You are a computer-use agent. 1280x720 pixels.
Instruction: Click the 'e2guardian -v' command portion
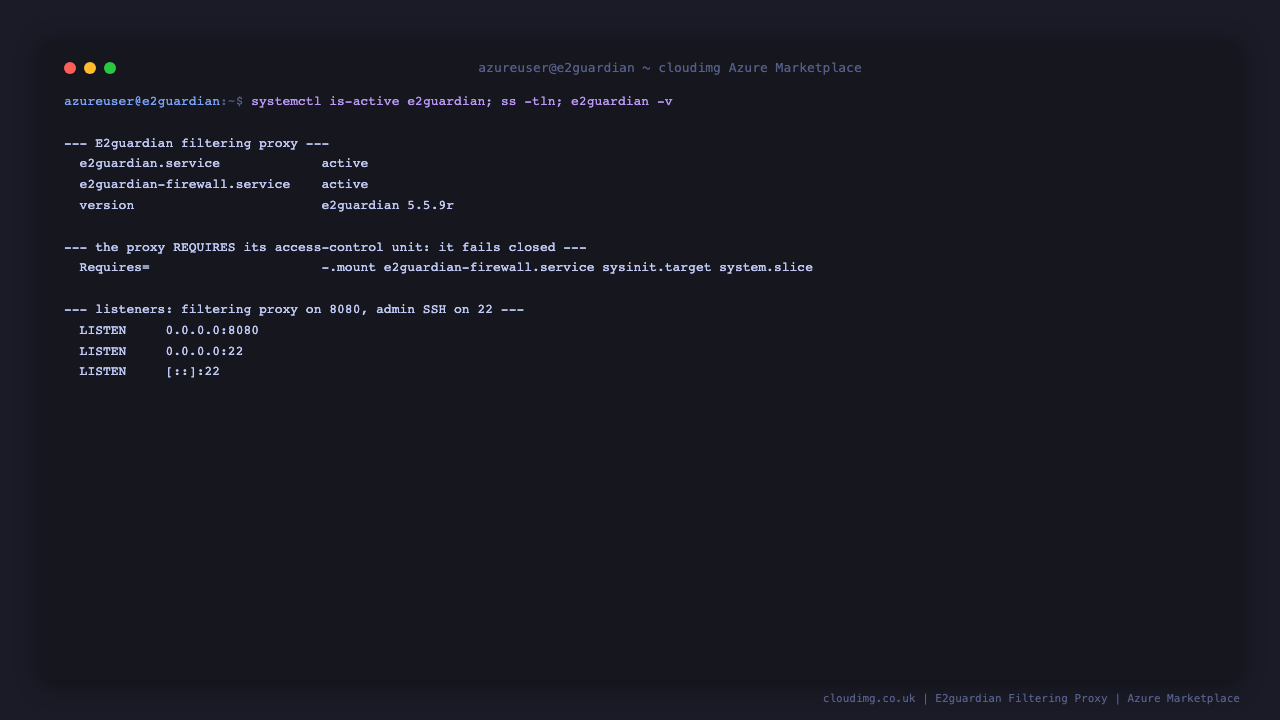[x=622, y=101]
